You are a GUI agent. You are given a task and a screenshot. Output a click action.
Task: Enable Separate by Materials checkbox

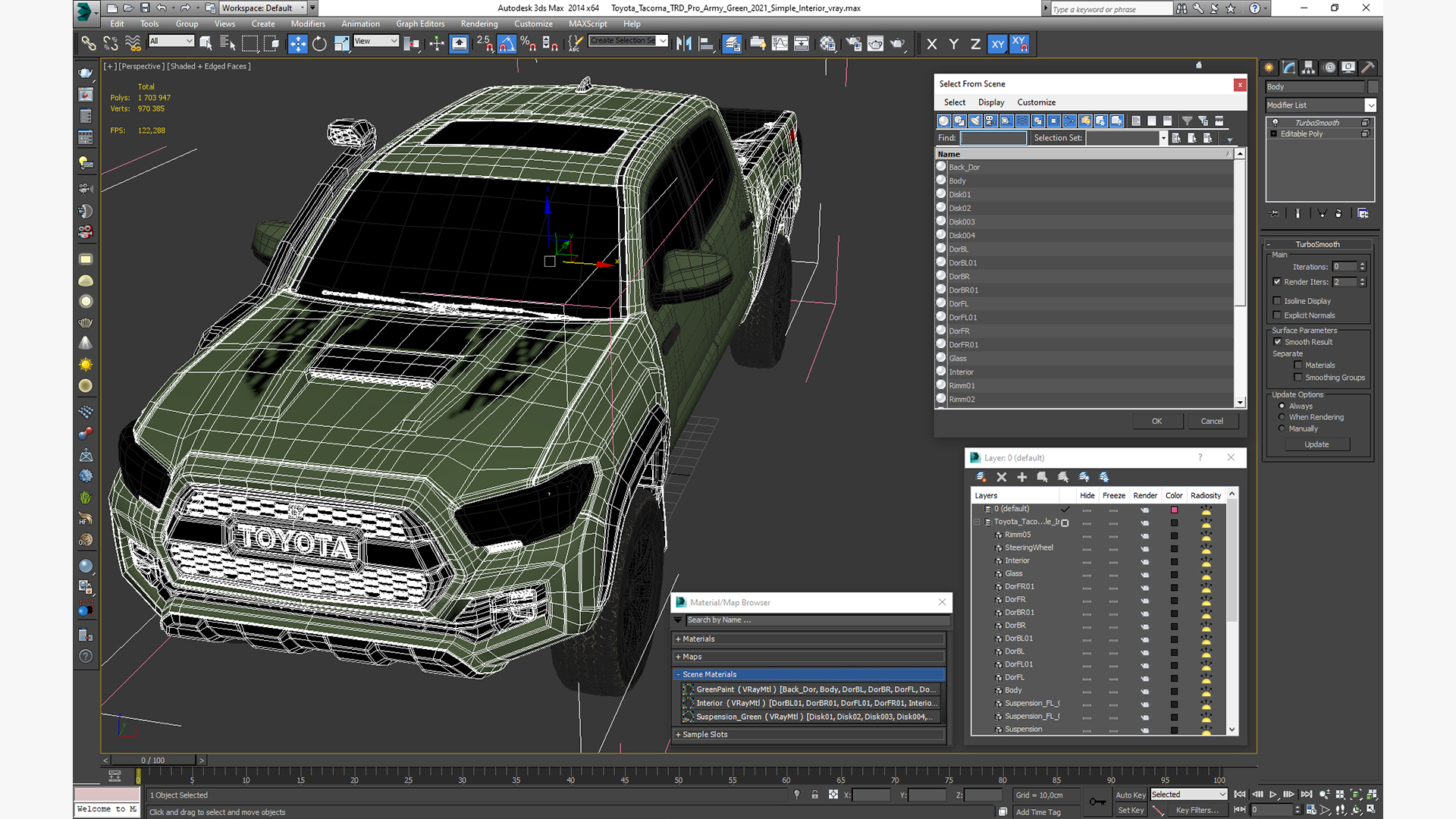(x=1298, y=366)
